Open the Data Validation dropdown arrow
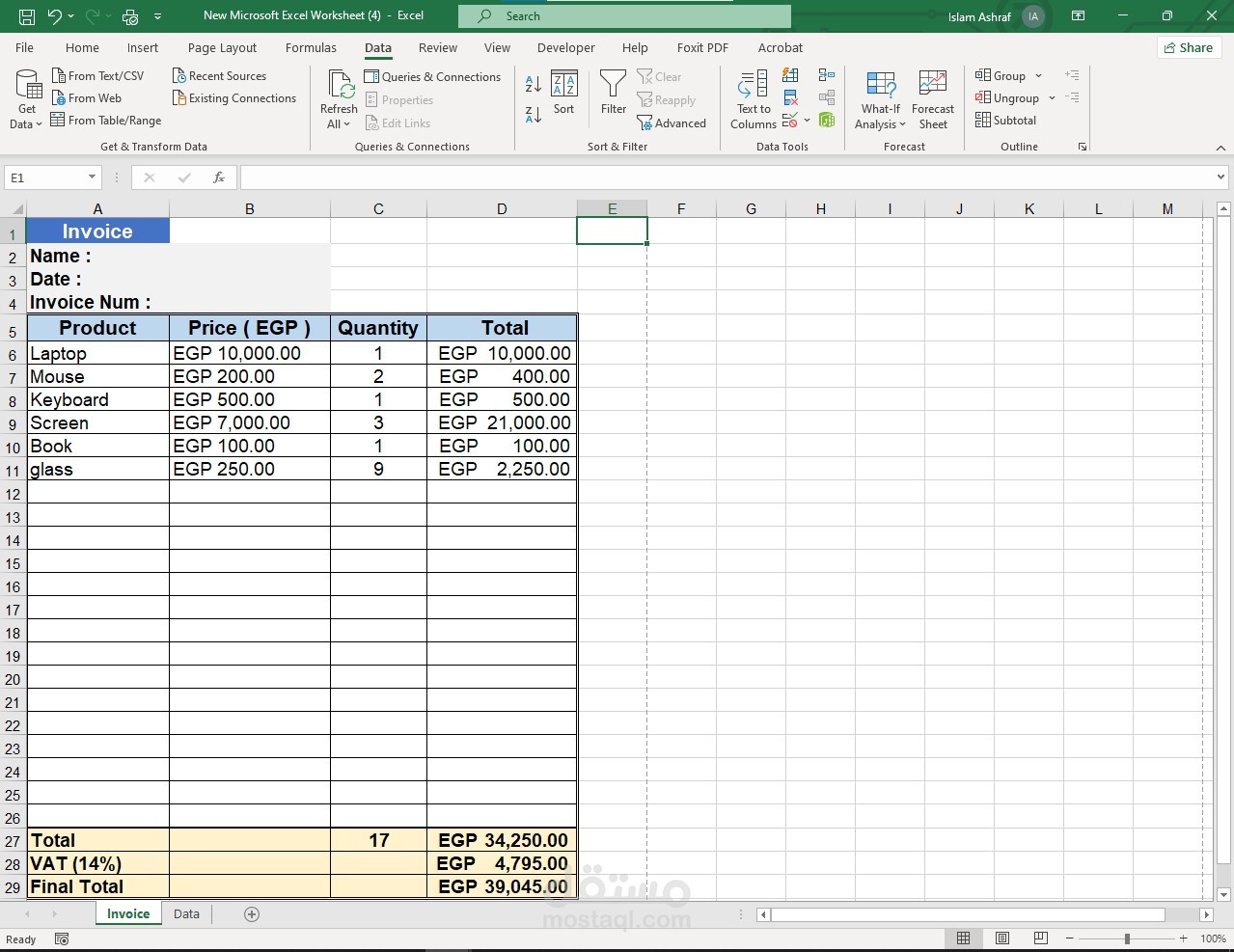The width and height of the screenshot is (1234, 952). (x=807, y=121)
